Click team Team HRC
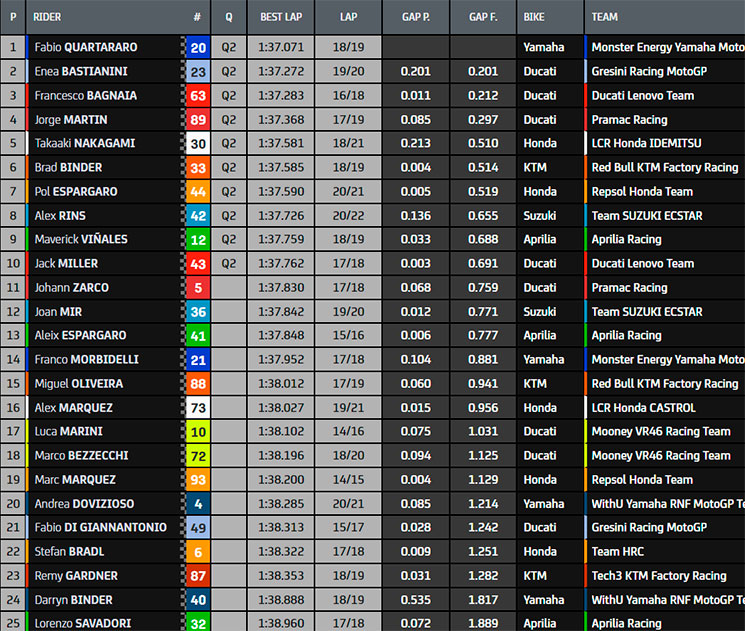Screen dimensions: 745x631 (618, 551)
